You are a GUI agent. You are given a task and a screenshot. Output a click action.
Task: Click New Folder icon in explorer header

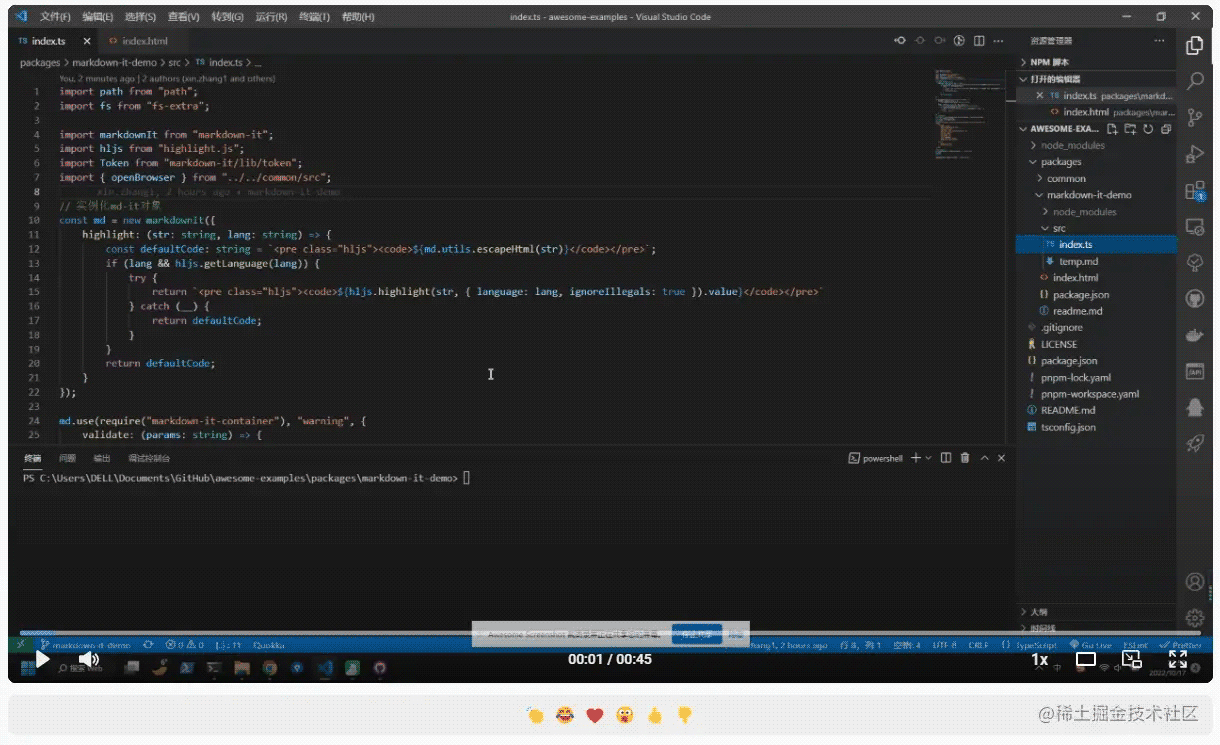click(1130, 129)
